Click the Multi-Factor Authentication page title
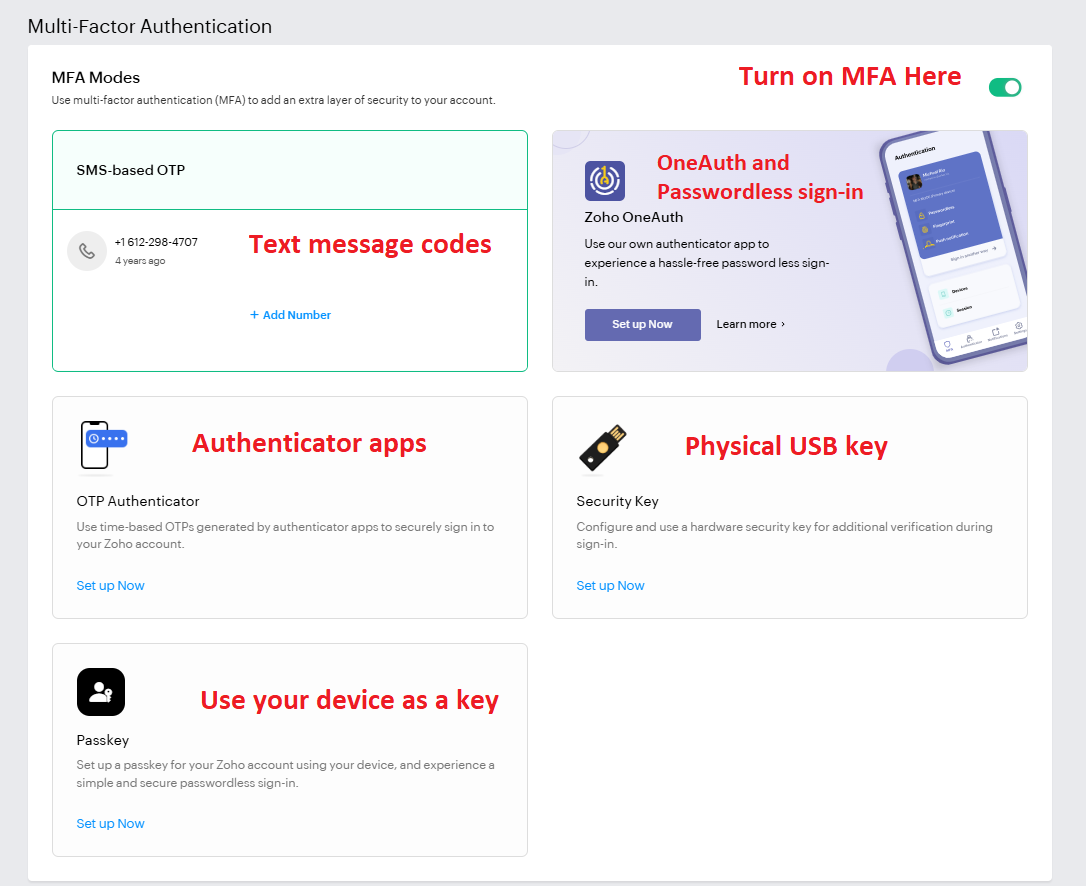Screen dimensions: 1086x886 tap(150, 26)
